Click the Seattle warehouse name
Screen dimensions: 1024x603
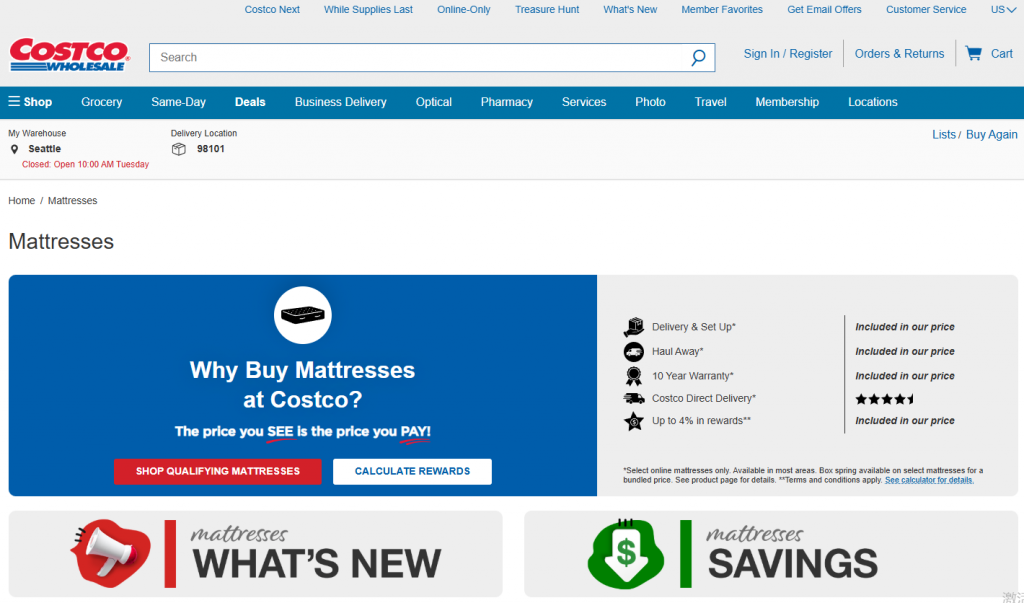[x=44, y=149]
